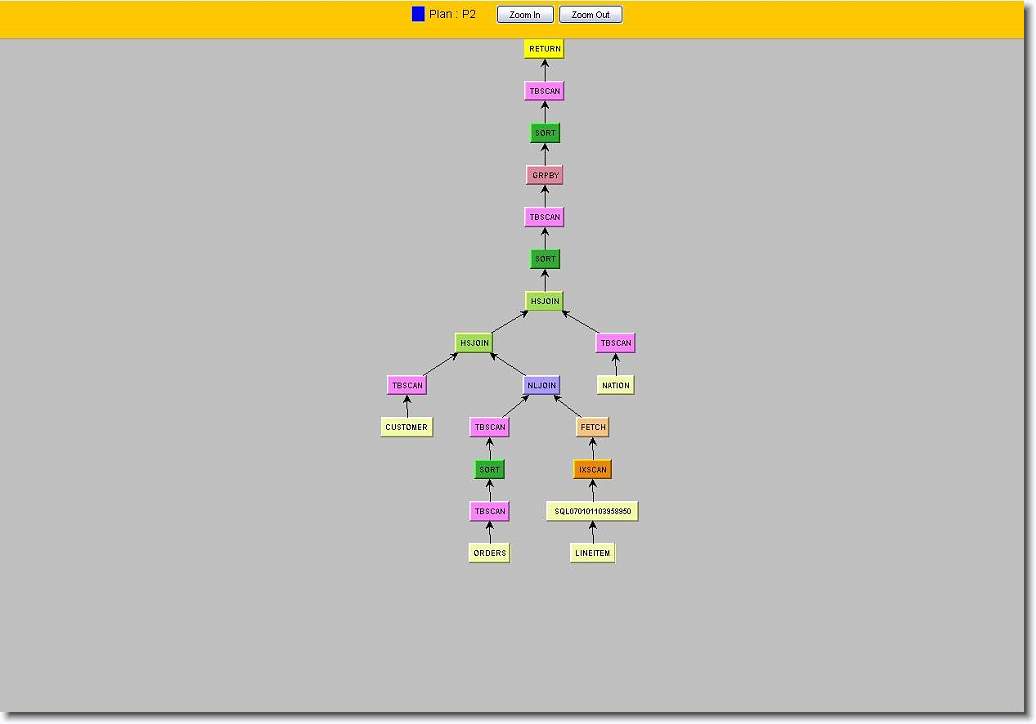This screenshot has width=1036, height=724.
Task: Click the CUSTOMER table node
Action: pos(406,427)
